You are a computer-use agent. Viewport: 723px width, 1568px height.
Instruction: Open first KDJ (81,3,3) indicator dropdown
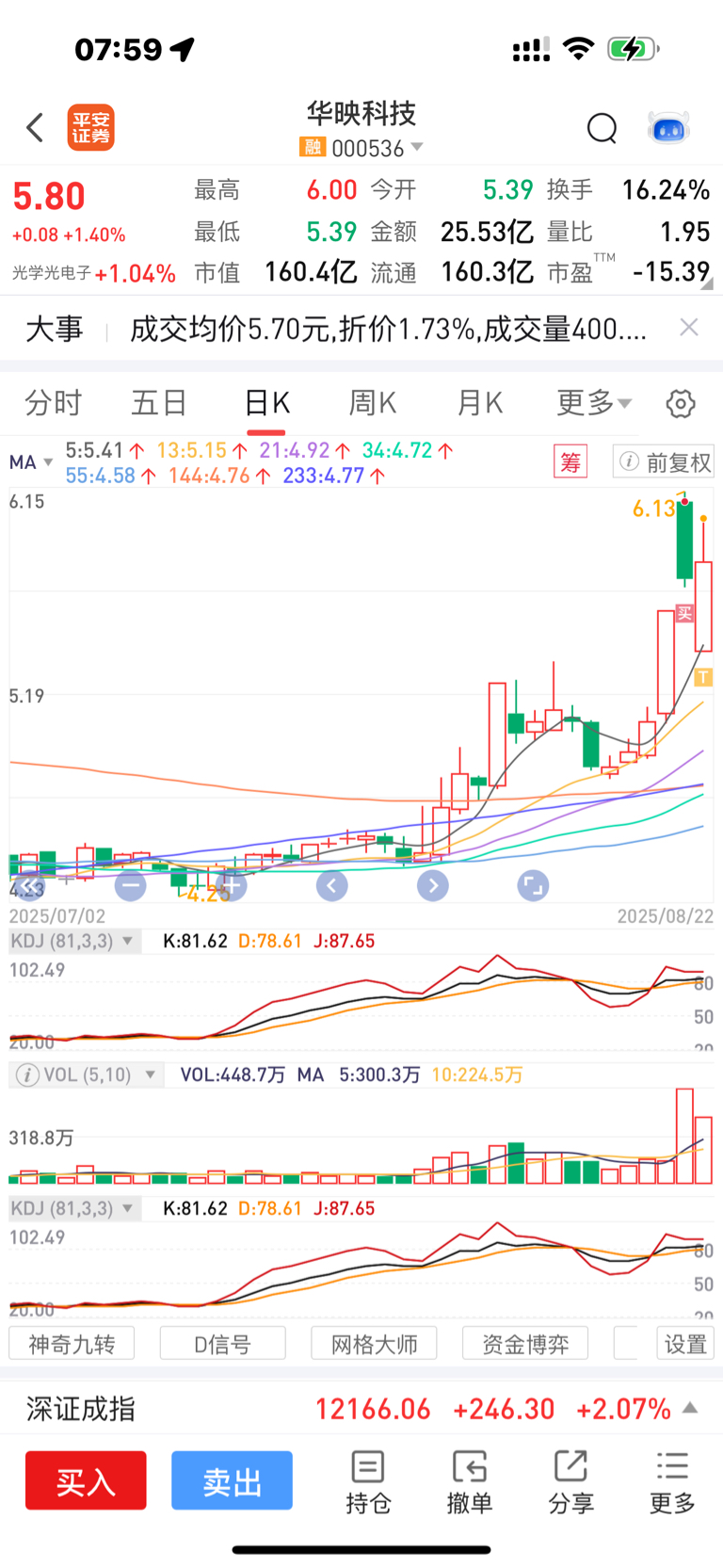[x=74, y=941]
